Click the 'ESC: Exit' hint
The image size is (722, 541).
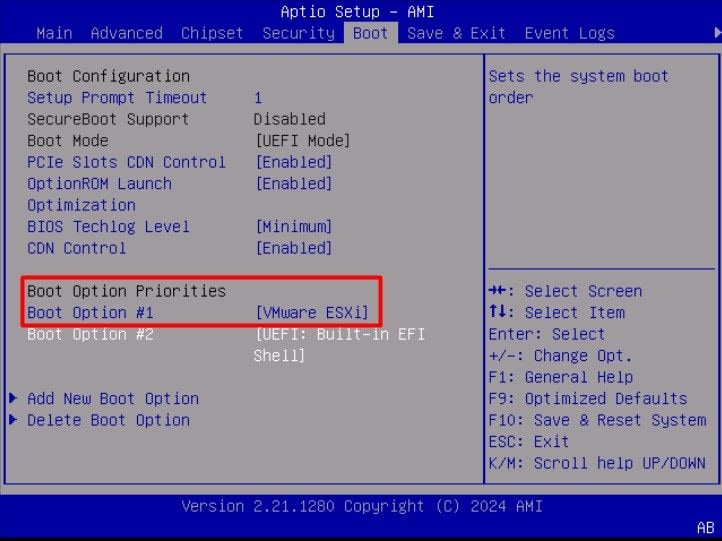tap(529, 442)
